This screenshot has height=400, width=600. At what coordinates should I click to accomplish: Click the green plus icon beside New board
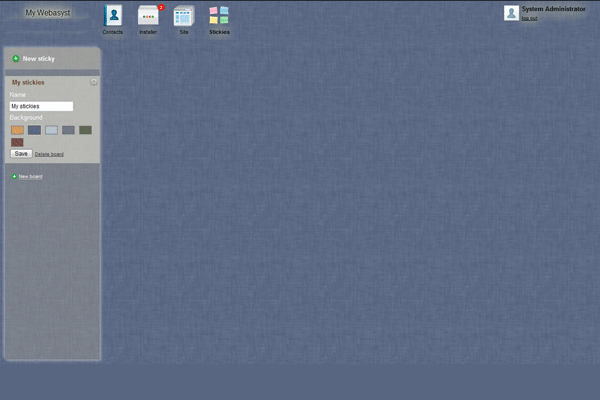click(x=14, y=176)
